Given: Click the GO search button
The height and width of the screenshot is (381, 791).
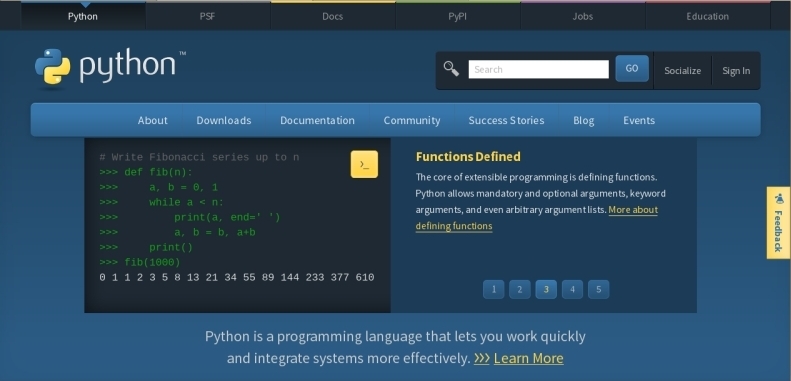Looking at the screenshot, I should pos(632,69).
